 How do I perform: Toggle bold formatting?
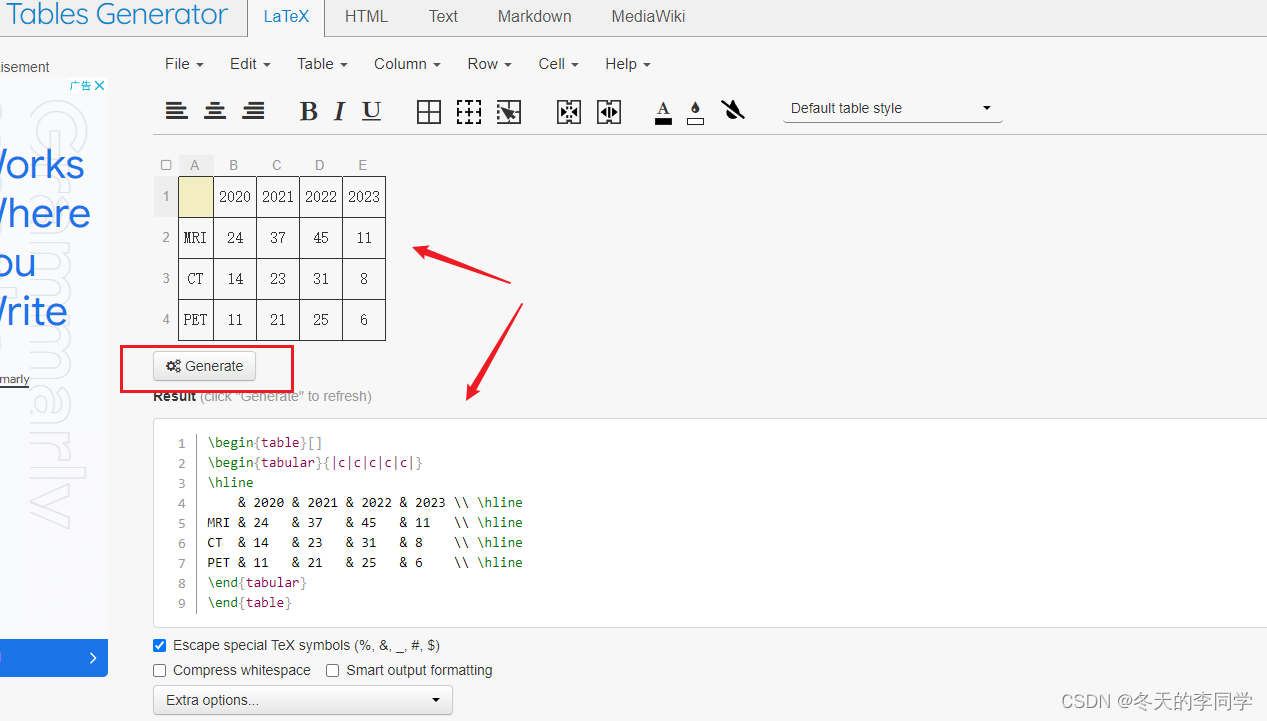(x=309, y=111)
